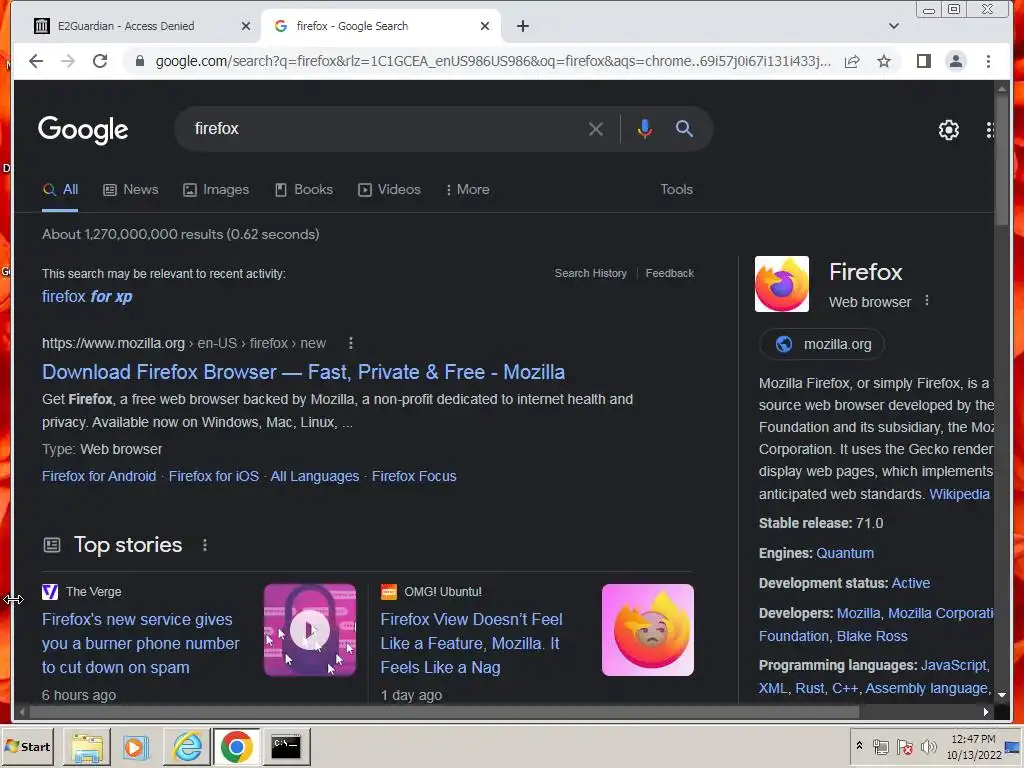Open The Verge burner phone story
The width and height of the screenshot is (1024, 768).
coord(140,643)
